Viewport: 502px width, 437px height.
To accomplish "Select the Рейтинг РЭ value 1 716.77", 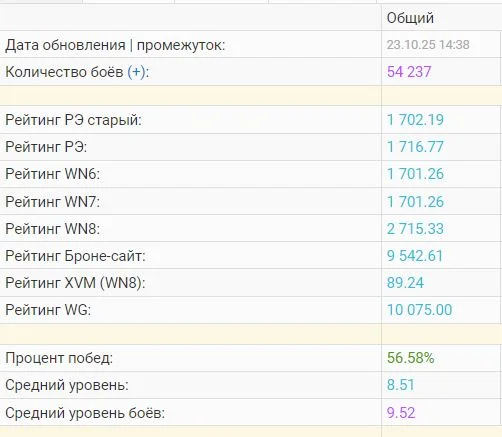I will [x=415, y=147].
